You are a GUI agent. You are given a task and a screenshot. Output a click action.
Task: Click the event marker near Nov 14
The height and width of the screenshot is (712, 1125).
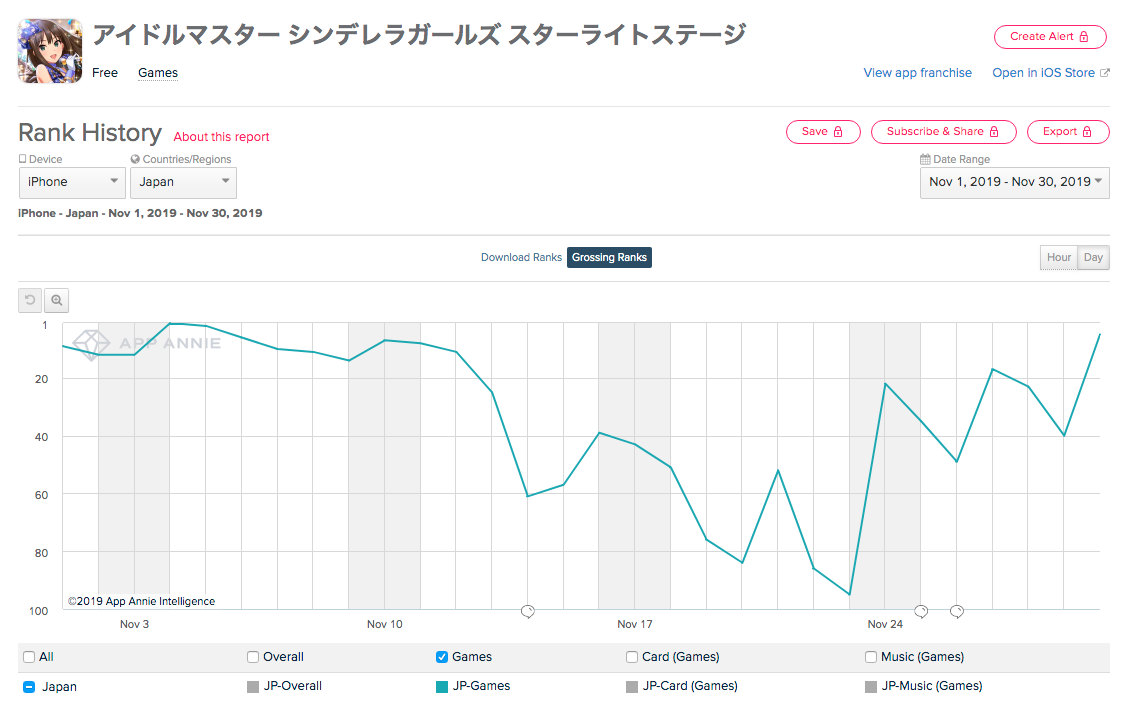(x=527, y=612)
